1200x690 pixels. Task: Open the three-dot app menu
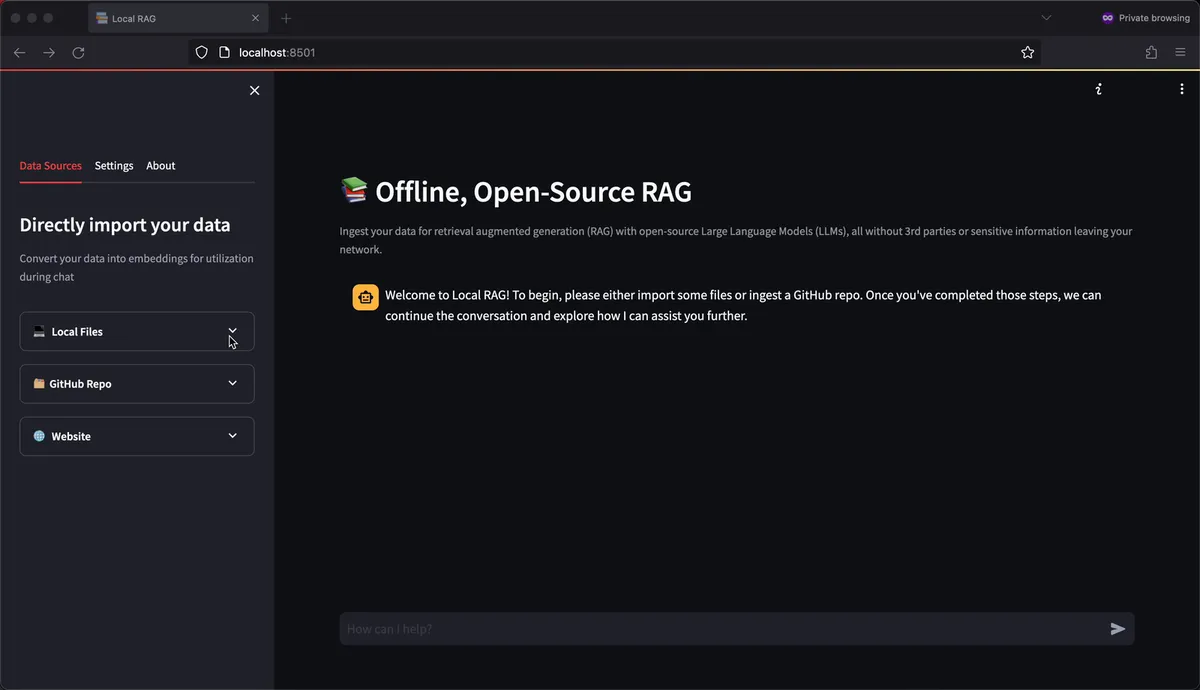coord(1181,89)
